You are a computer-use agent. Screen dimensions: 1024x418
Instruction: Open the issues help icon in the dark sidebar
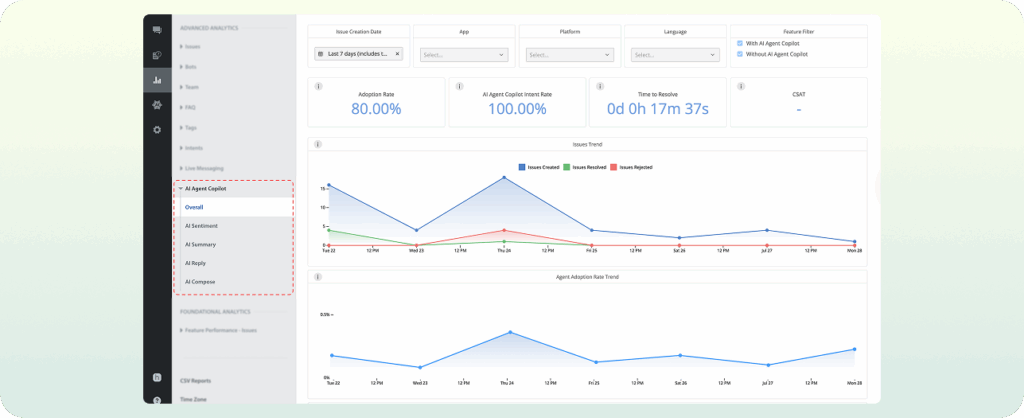157,56
